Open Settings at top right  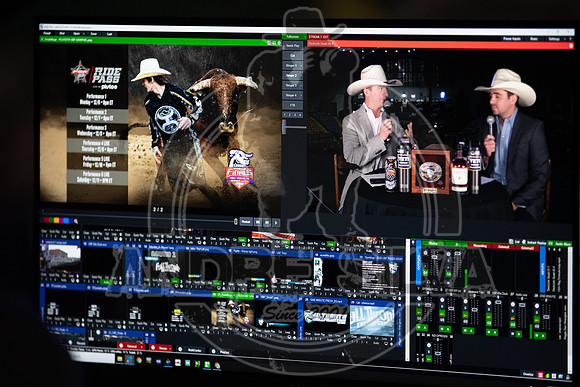[x=554, y=39]
